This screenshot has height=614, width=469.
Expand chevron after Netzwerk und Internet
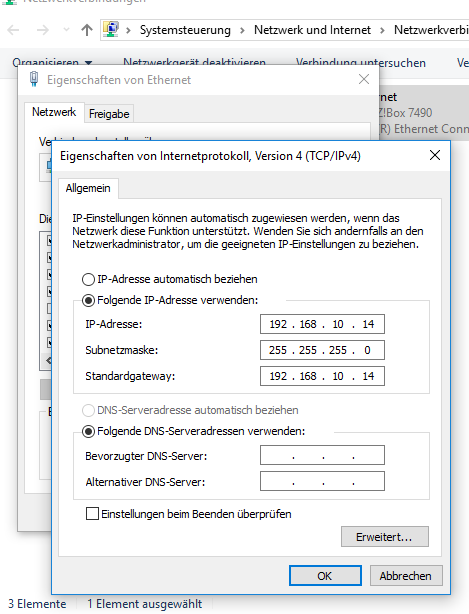(x=382, y=30)
